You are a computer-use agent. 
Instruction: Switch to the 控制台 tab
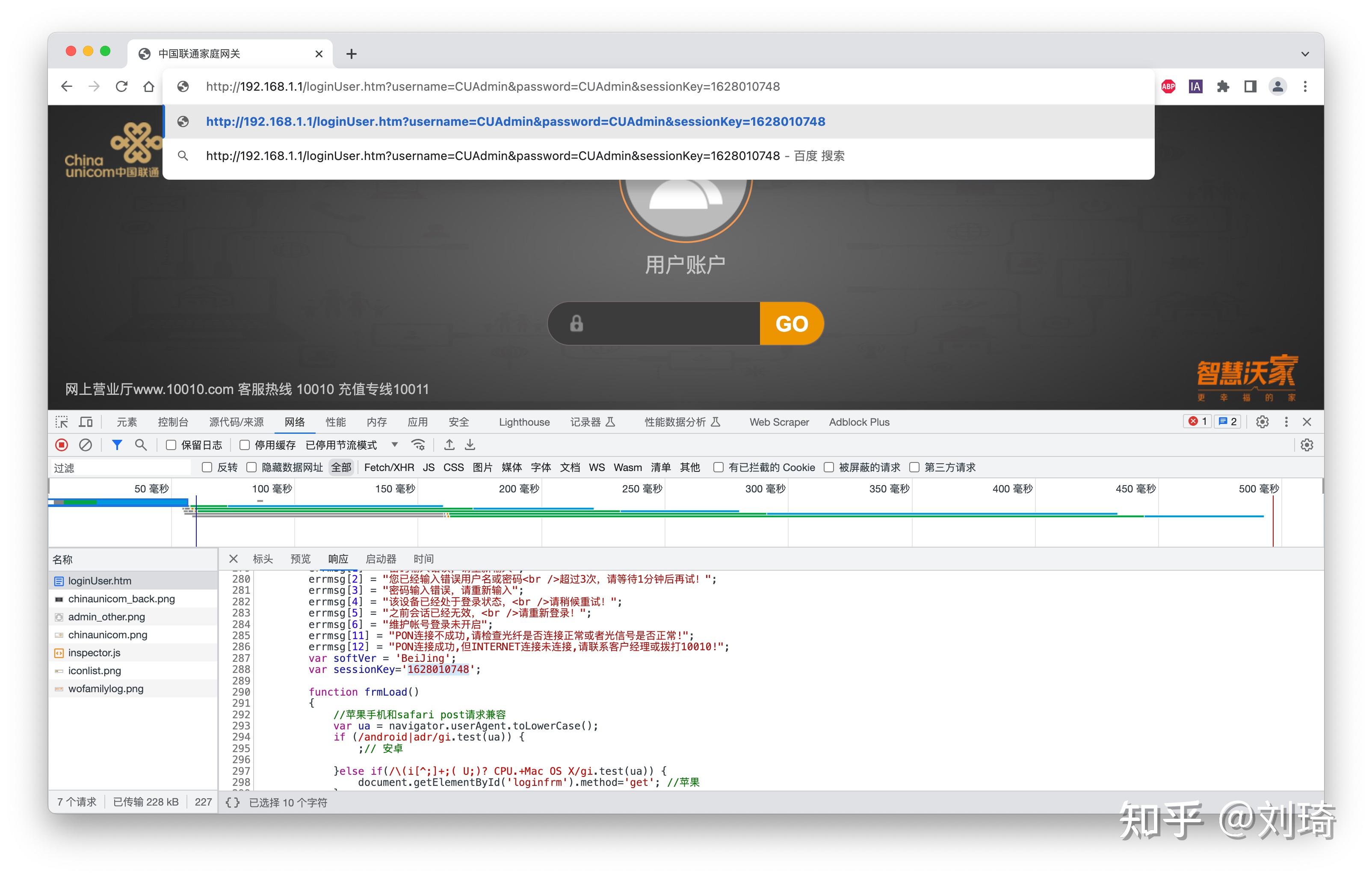tap(173, 422)
